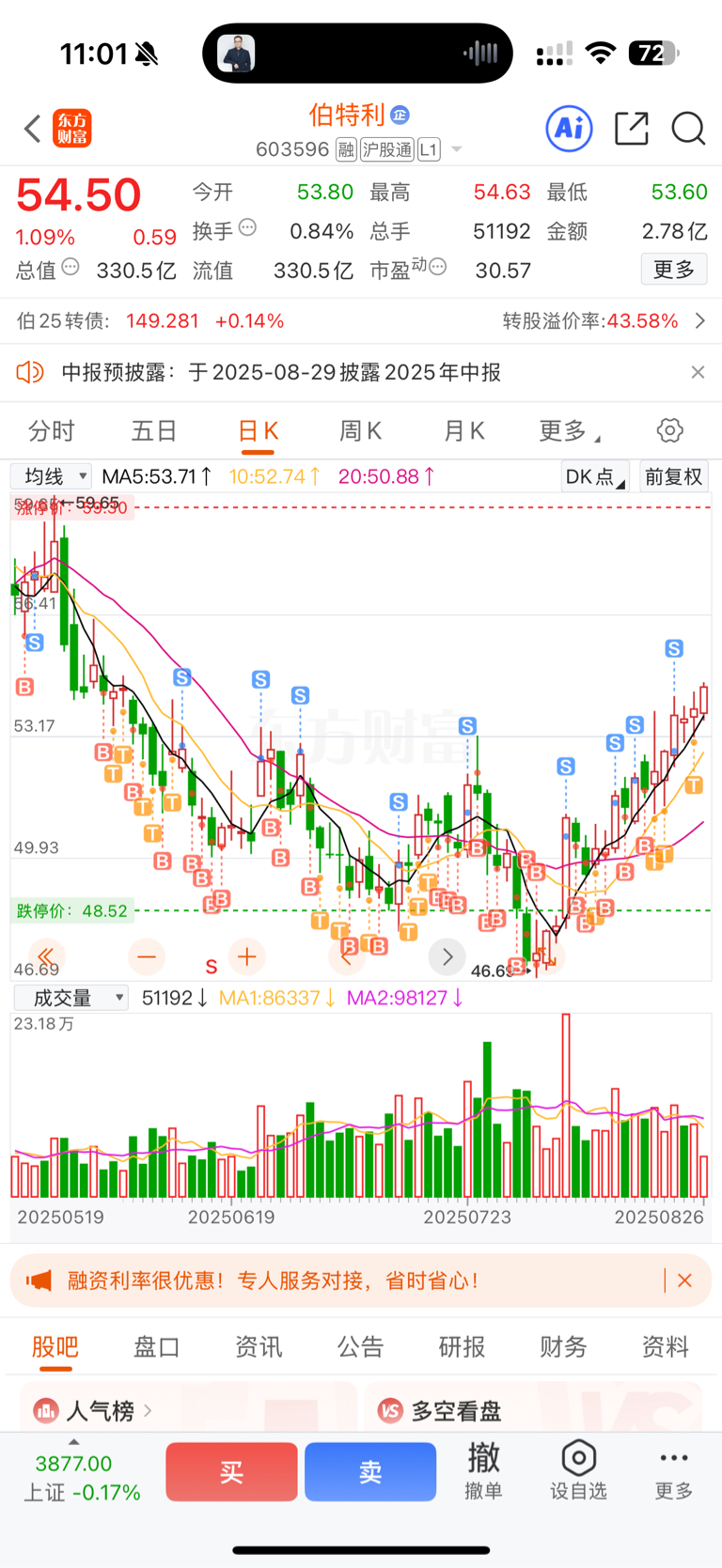
Task: Switch to the 月K chart tab
Action: [x=463, y=431]
